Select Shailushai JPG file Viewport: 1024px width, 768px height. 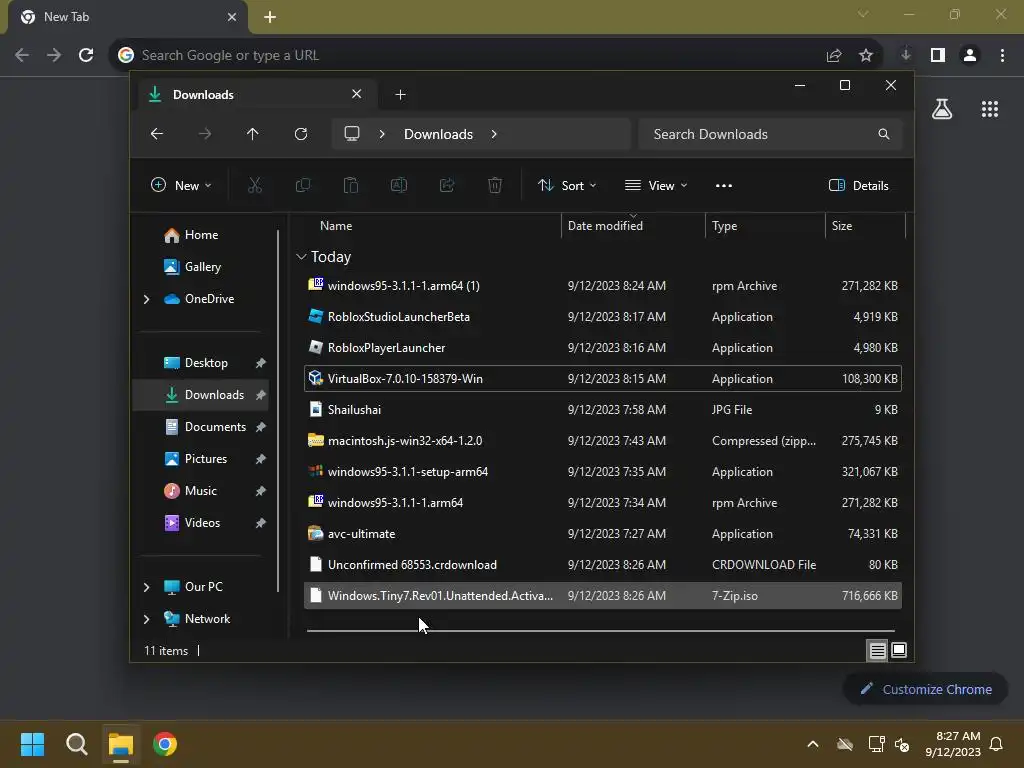pos(603,409)
